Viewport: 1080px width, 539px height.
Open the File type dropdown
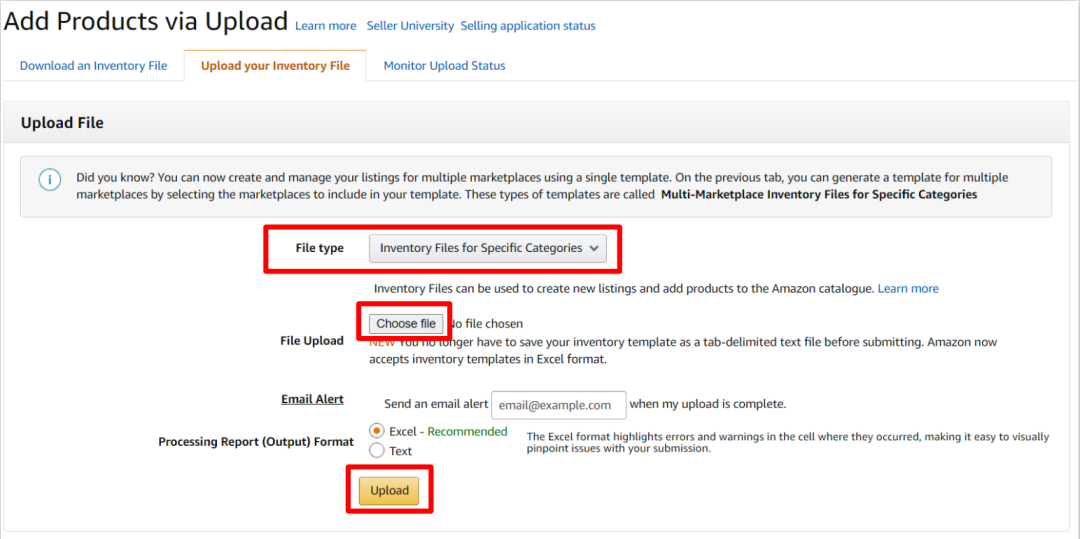487,248
